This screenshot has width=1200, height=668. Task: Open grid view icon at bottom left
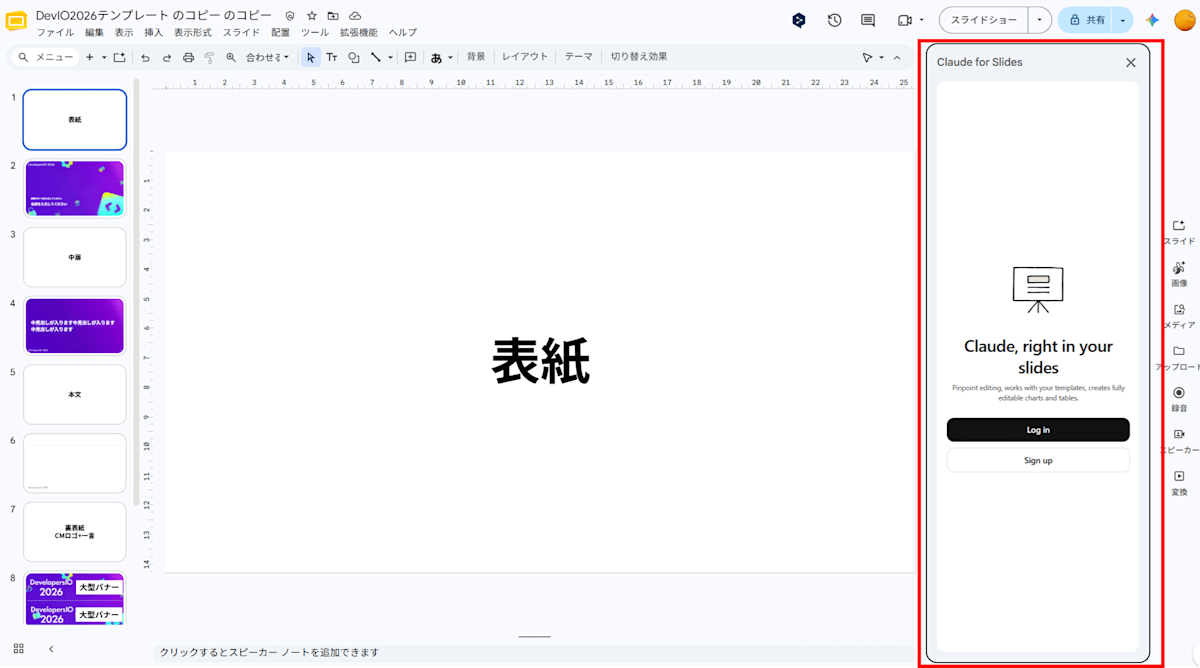coord(18,649)
